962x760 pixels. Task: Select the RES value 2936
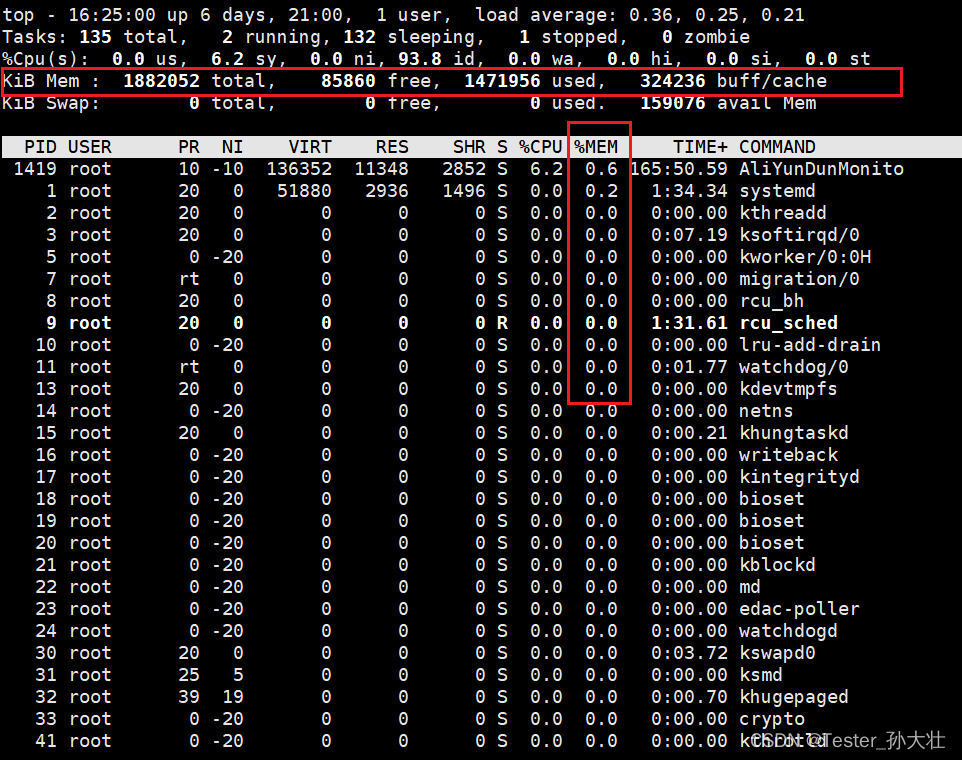pyautogui.click(x=387, y=191)
